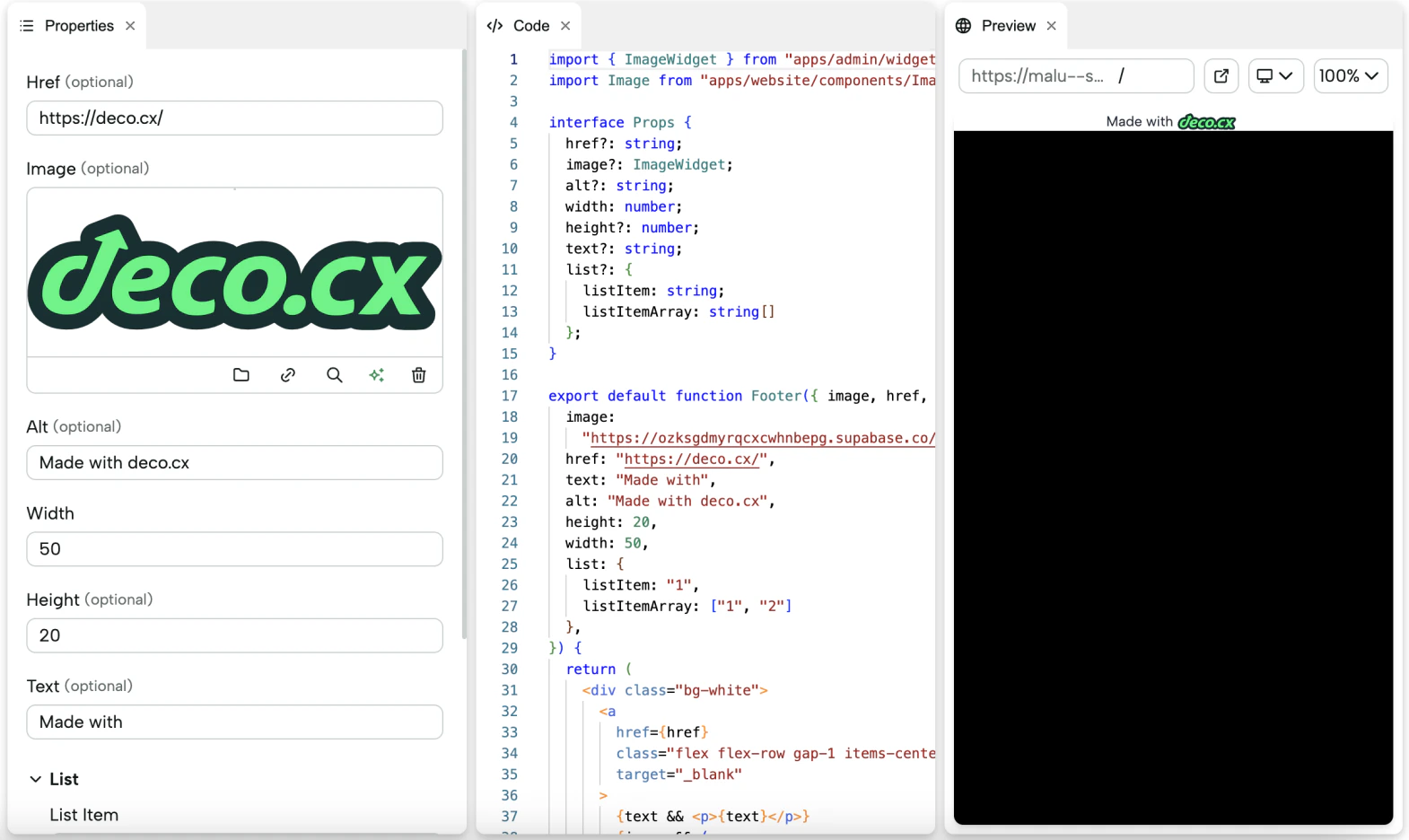Viewport: 1409px width, 840px height.
Task: Click 'alt: "Made with deco.cx"' code line
Action: 670,501
